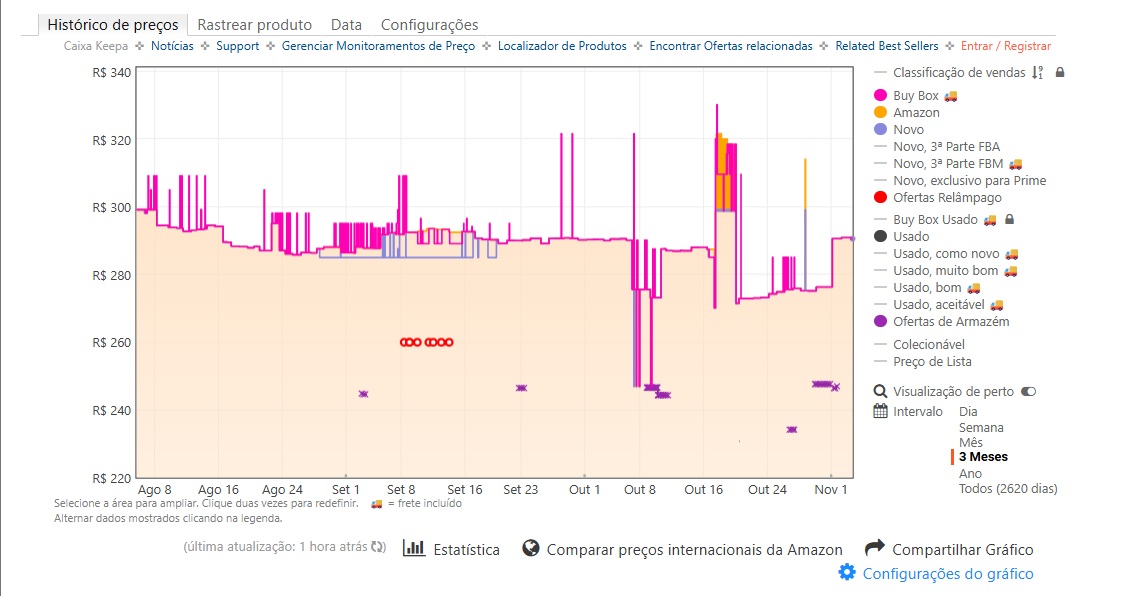Image resolution: width=1125 pixels, height=596 pixels.
Task: Click the refresh icon beside última atualização
Action: coord(377,548)
